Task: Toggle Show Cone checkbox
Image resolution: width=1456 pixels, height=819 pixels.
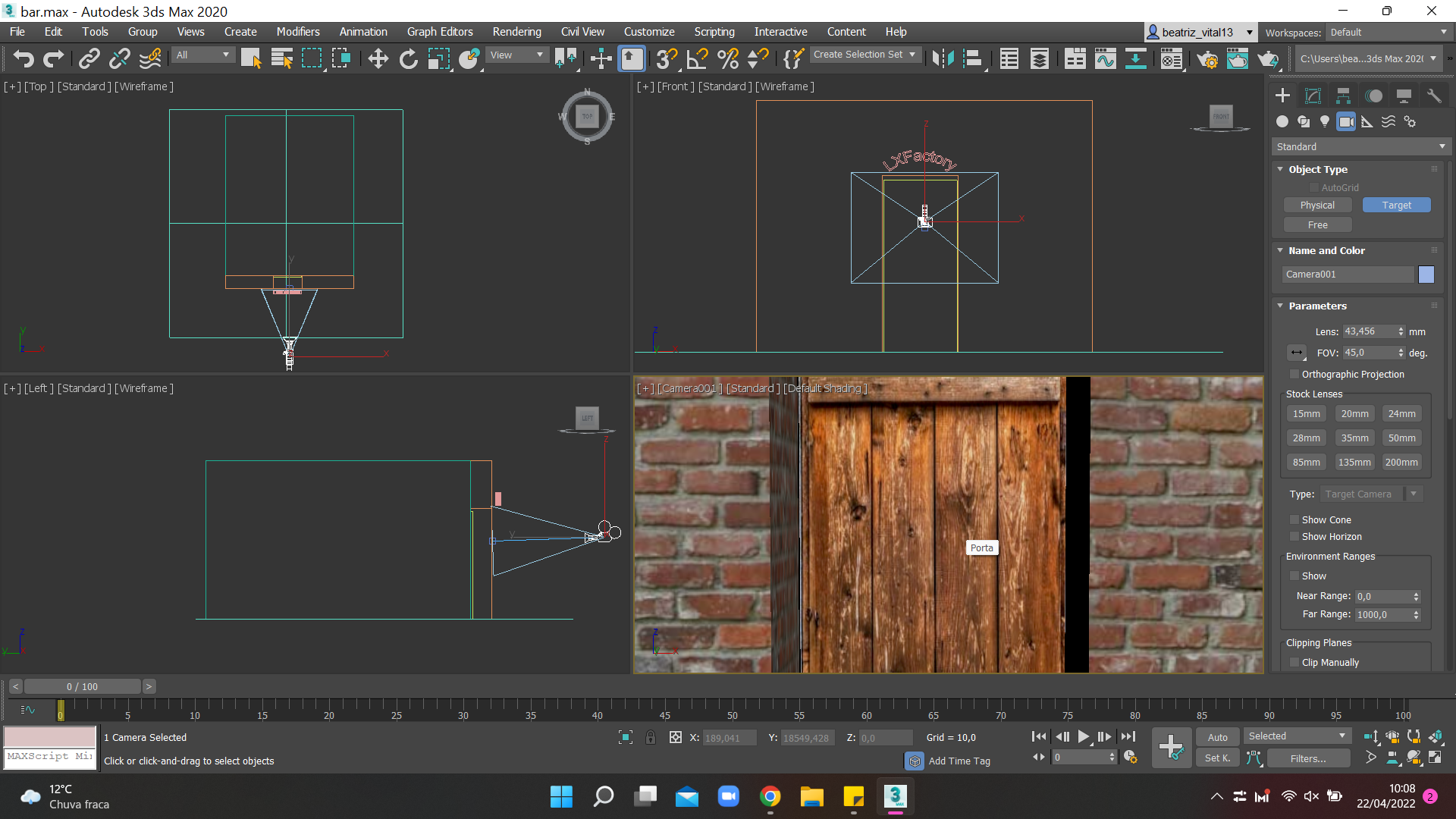Action: [x=1293, y=520]
